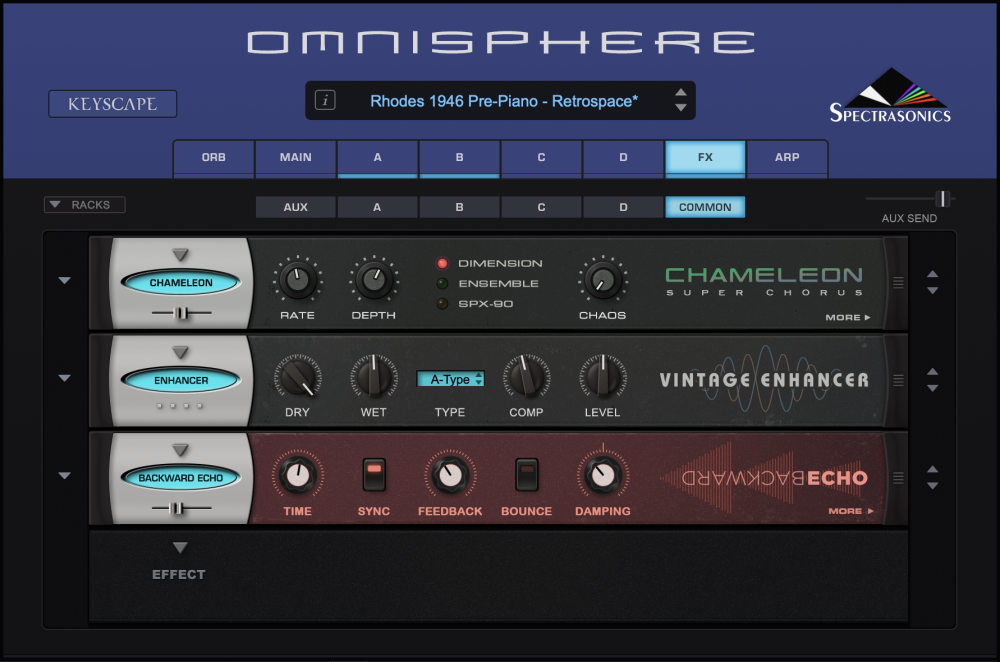The image size is (1000, 662).
Task: Switch to the MAIN tab
Action: 296,158
